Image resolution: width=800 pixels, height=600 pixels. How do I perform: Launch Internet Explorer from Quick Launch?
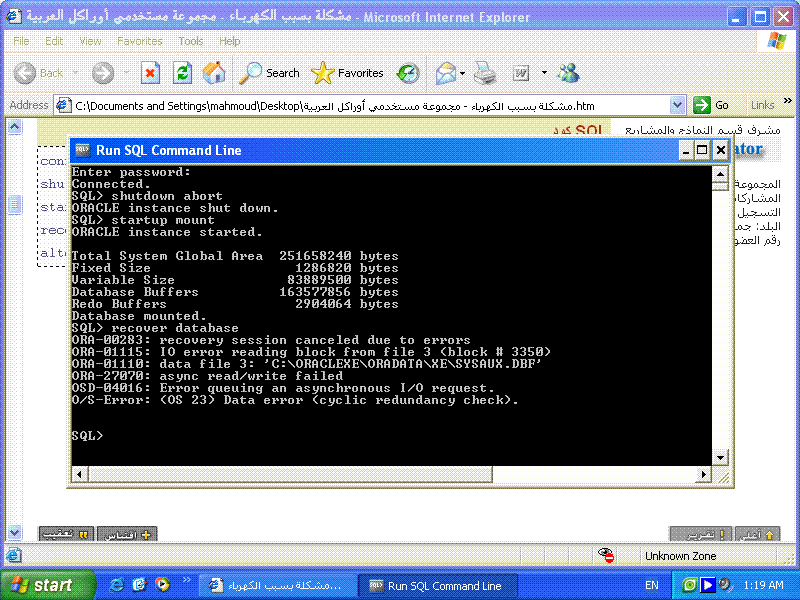click(x=117, y=585)
